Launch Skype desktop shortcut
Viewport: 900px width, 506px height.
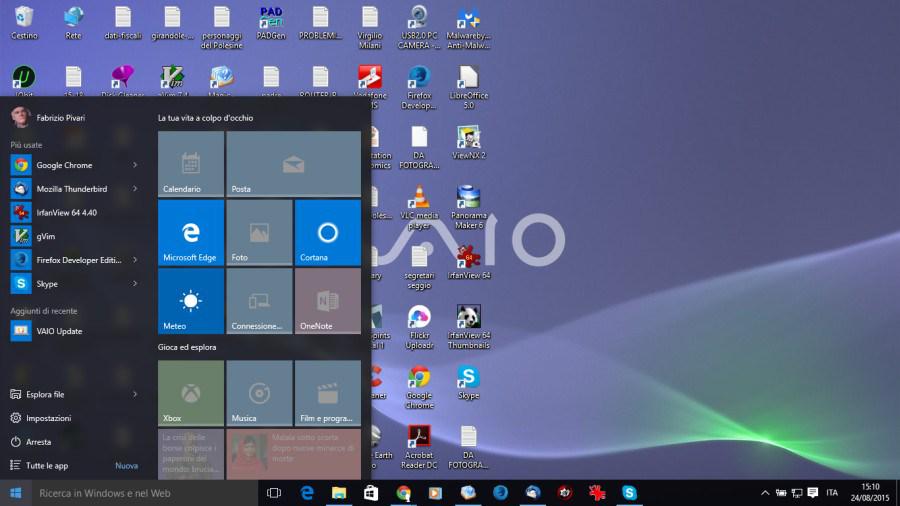point(468,382)
